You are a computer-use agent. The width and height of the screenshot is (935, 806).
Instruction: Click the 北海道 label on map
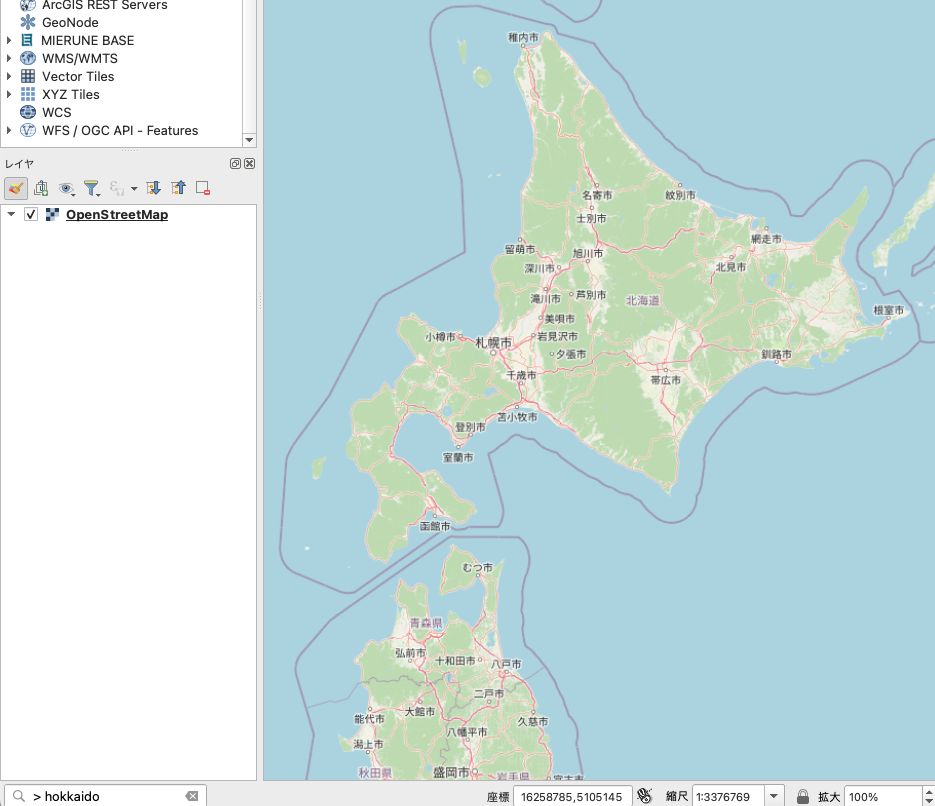(643, 300)
